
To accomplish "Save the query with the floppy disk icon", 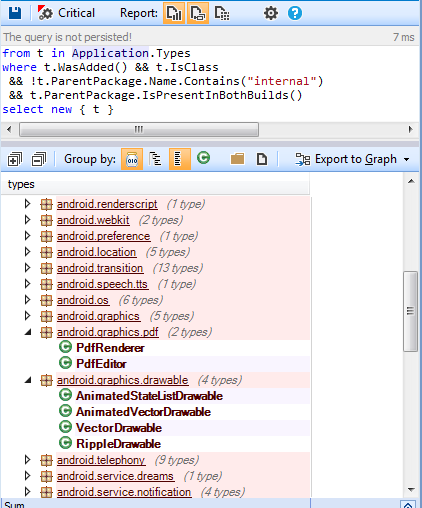I will [15, 13].
